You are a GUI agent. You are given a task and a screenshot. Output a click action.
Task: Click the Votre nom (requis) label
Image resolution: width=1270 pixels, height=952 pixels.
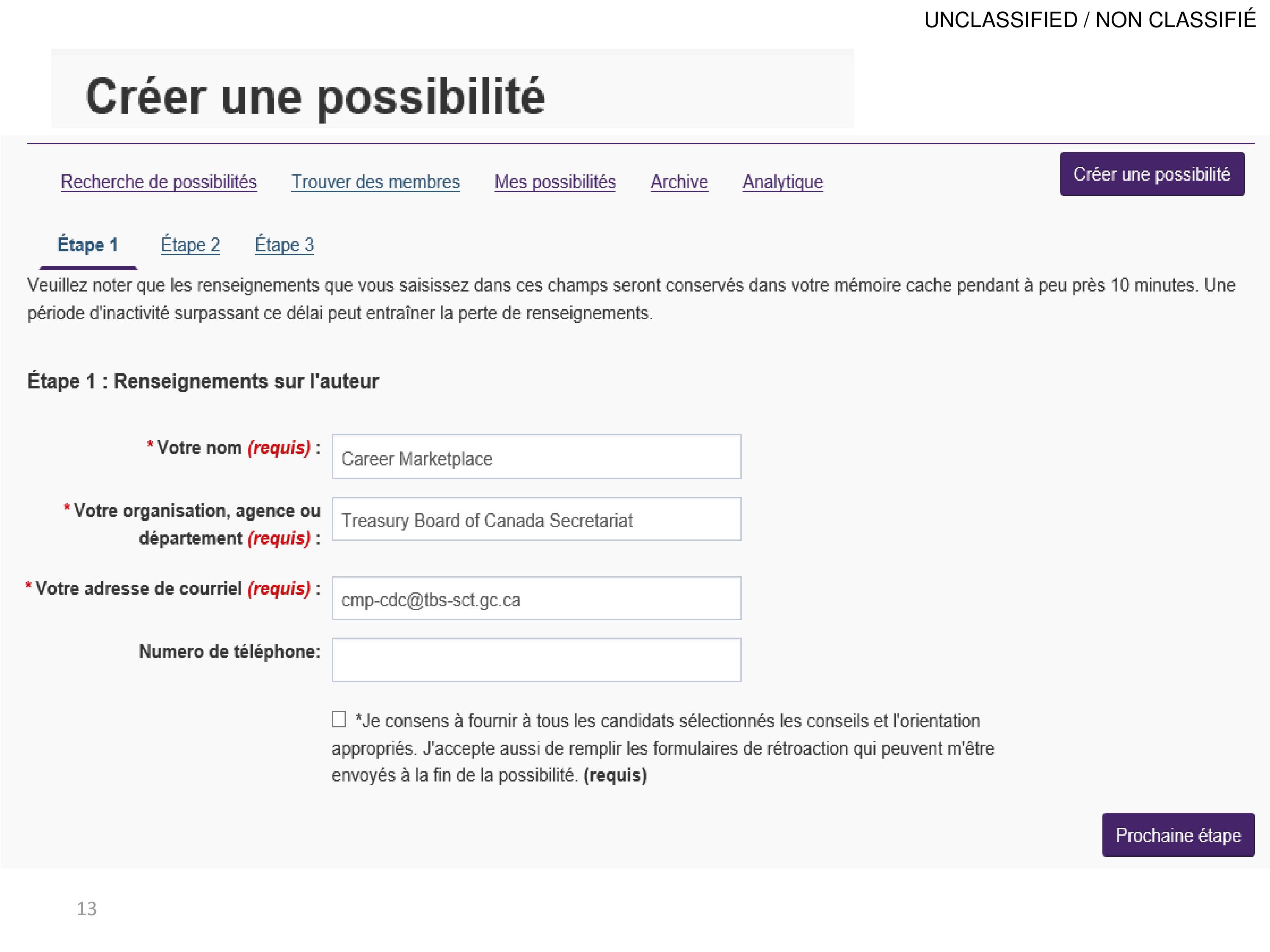pyautogui.click(x=233, y=448)
